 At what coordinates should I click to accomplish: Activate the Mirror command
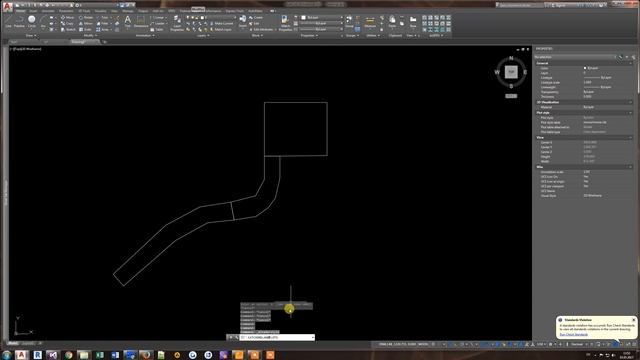coord(86,24)
